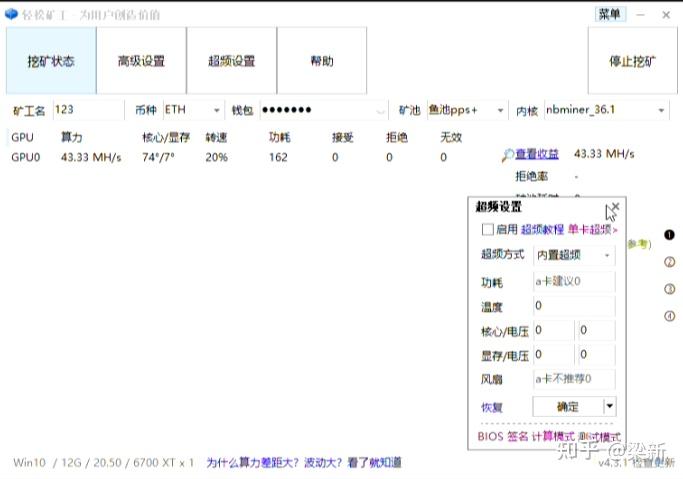Click the app logo icon in title bar
The image size is (683, 479).
(x=11, y=14)
